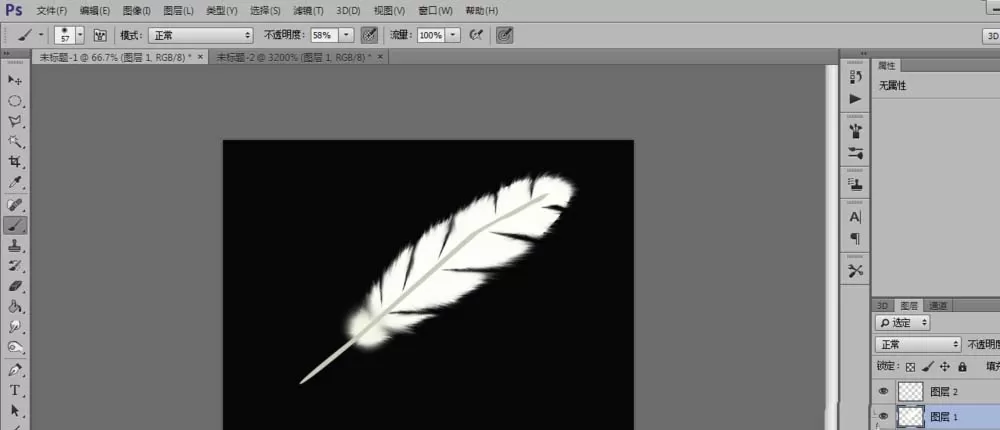This screenshot has height=430, width=1000.
Task: Click the Photoshop Ps logo
Action: point(13,10)
